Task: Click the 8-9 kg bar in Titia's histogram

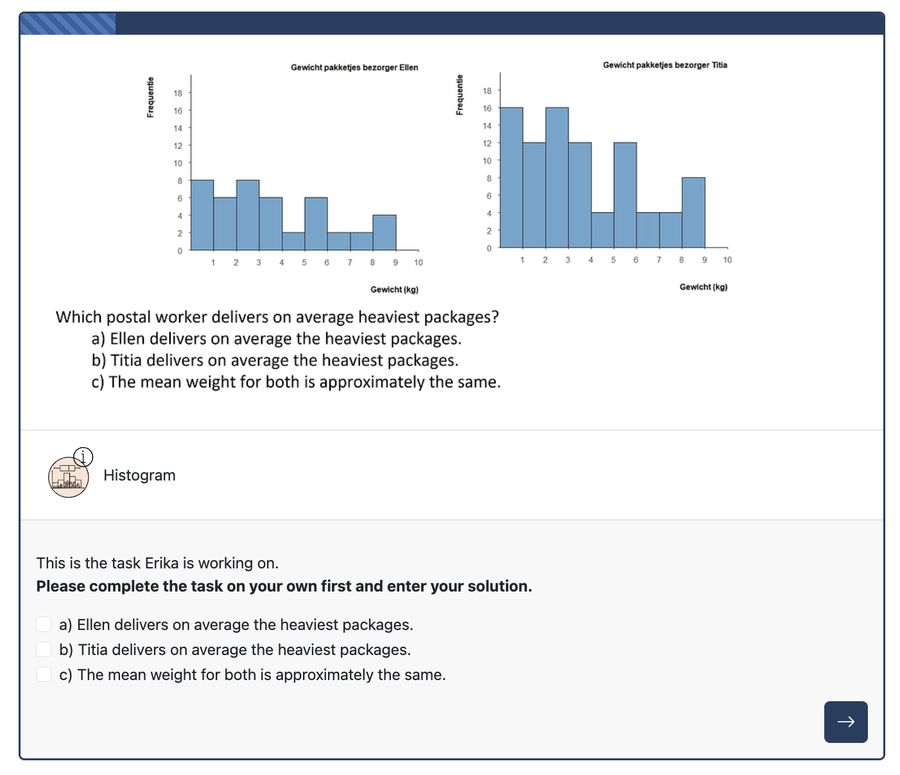Action: point(693,213)
